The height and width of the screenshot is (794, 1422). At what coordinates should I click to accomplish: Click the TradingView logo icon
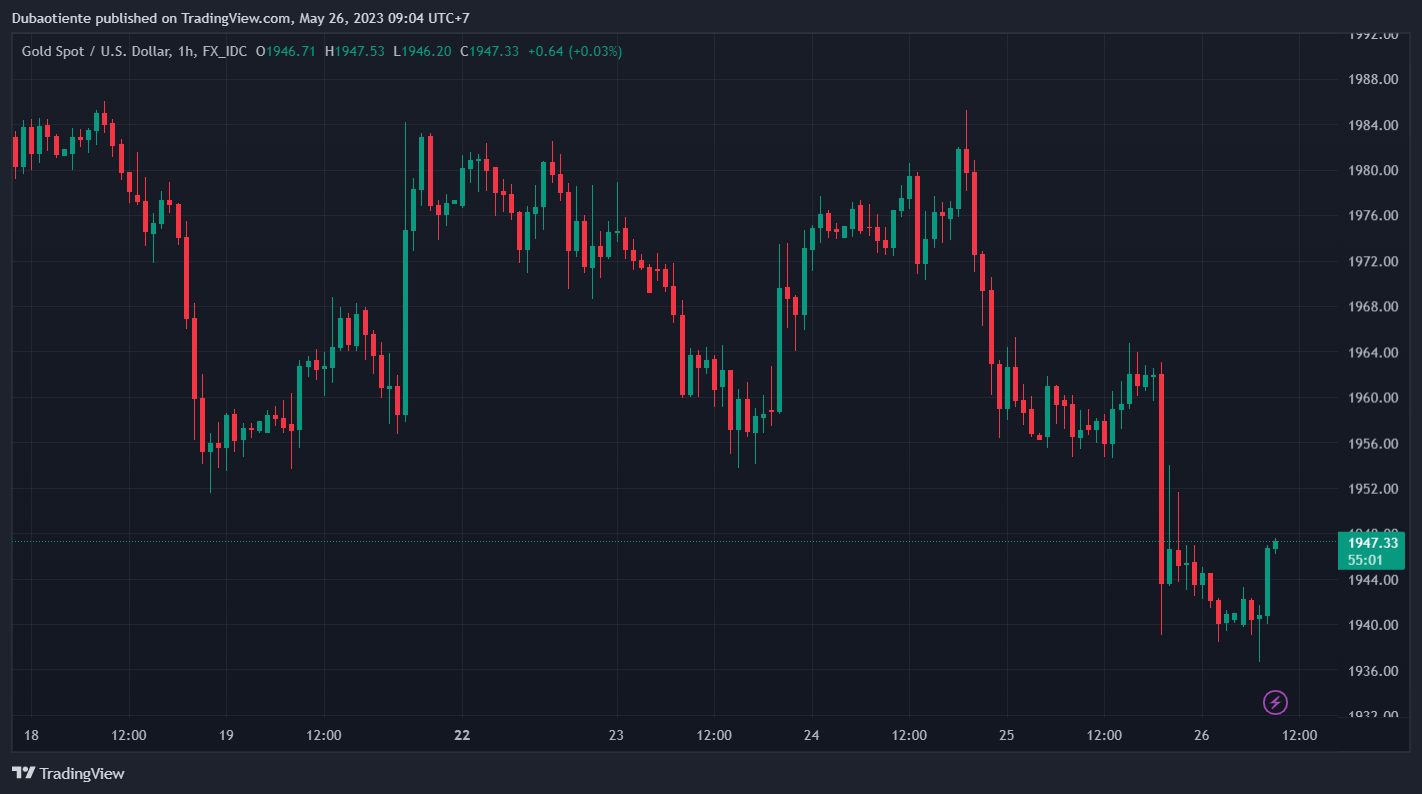coord(24,773)
